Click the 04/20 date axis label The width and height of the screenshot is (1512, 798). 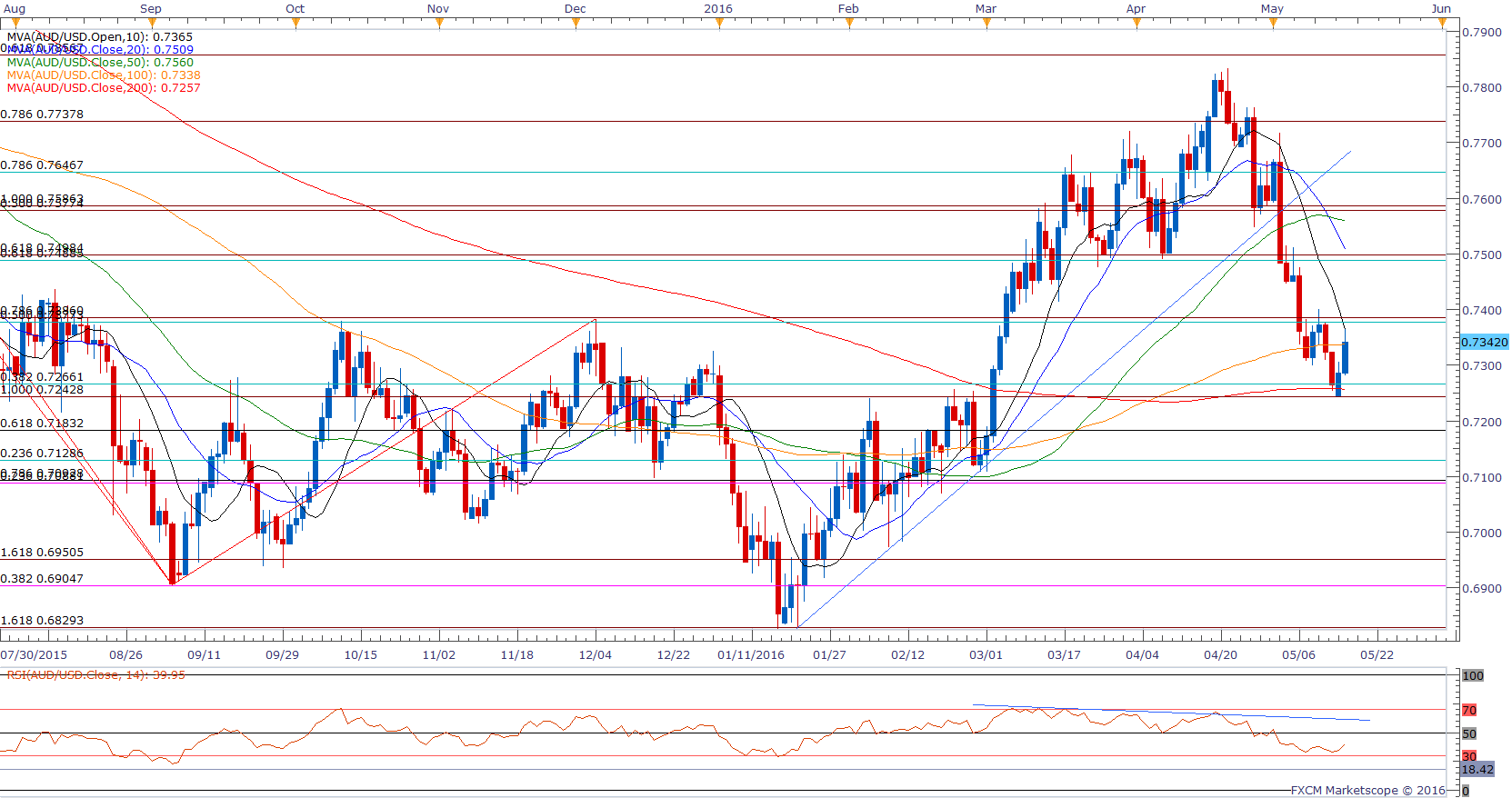point(1220,655)
